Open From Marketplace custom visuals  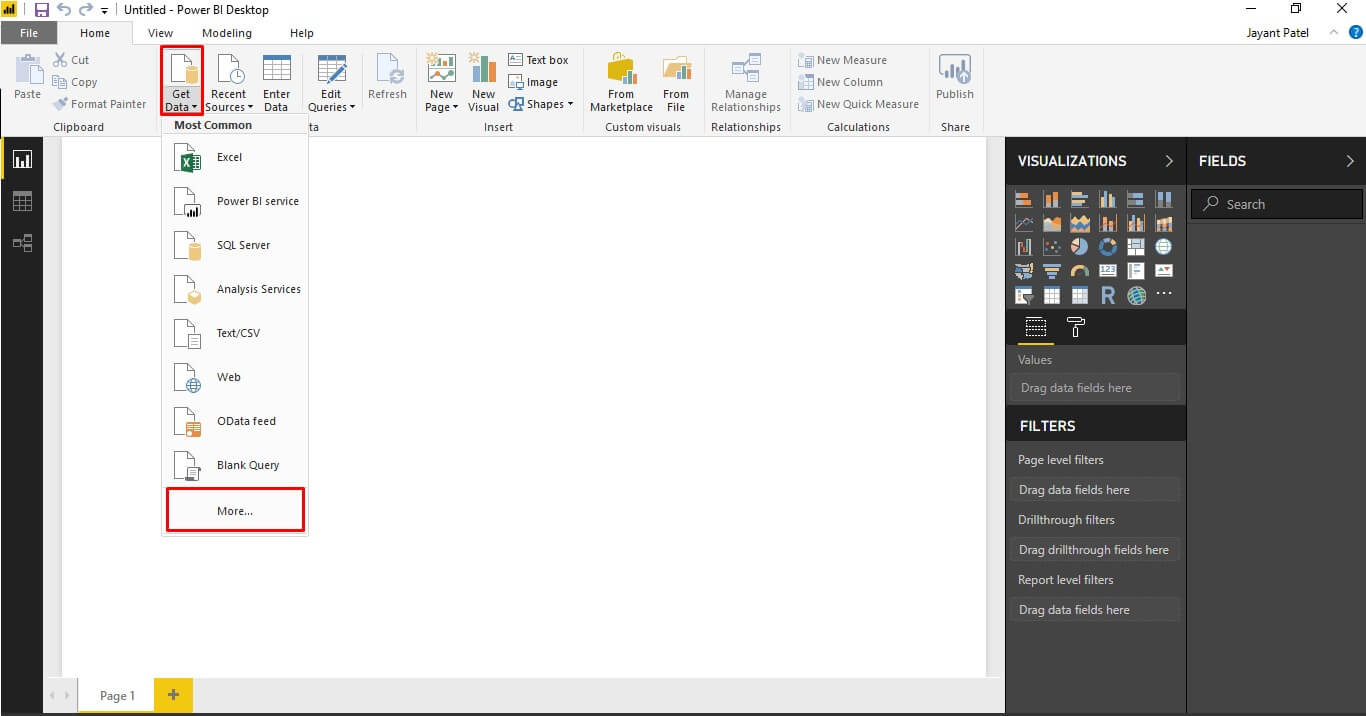pyautogui.click(x=621, y=83)
